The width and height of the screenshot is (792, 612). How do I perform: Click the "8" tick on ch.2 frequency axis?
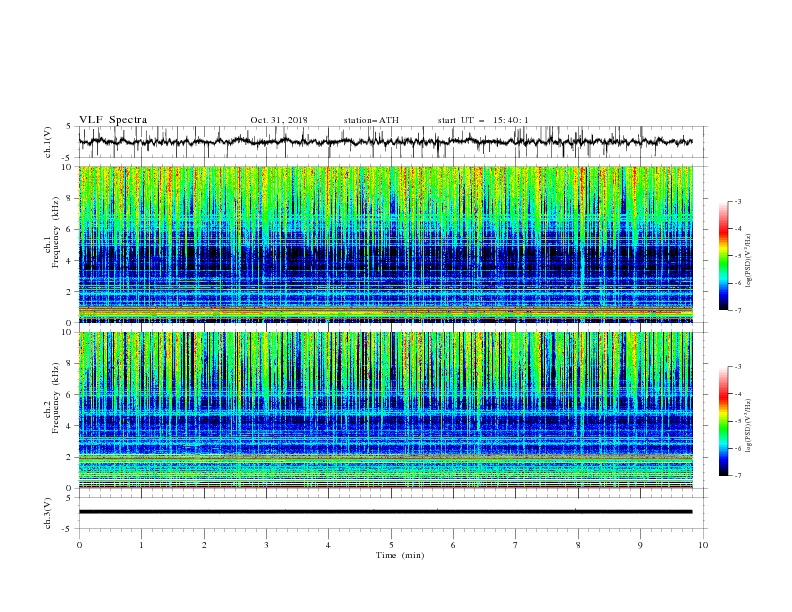point(69,364)
